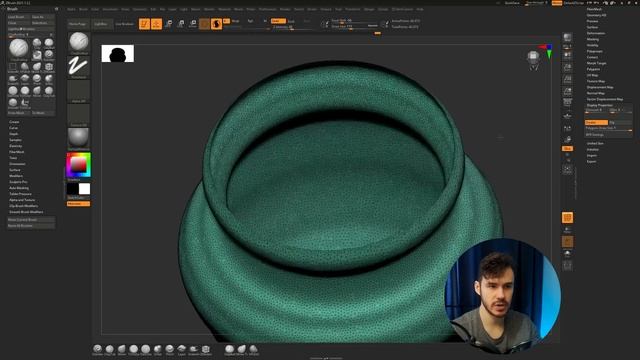Click the white secondary color swatch
Viewport: 640px width, 360px height.
[84, 189]
